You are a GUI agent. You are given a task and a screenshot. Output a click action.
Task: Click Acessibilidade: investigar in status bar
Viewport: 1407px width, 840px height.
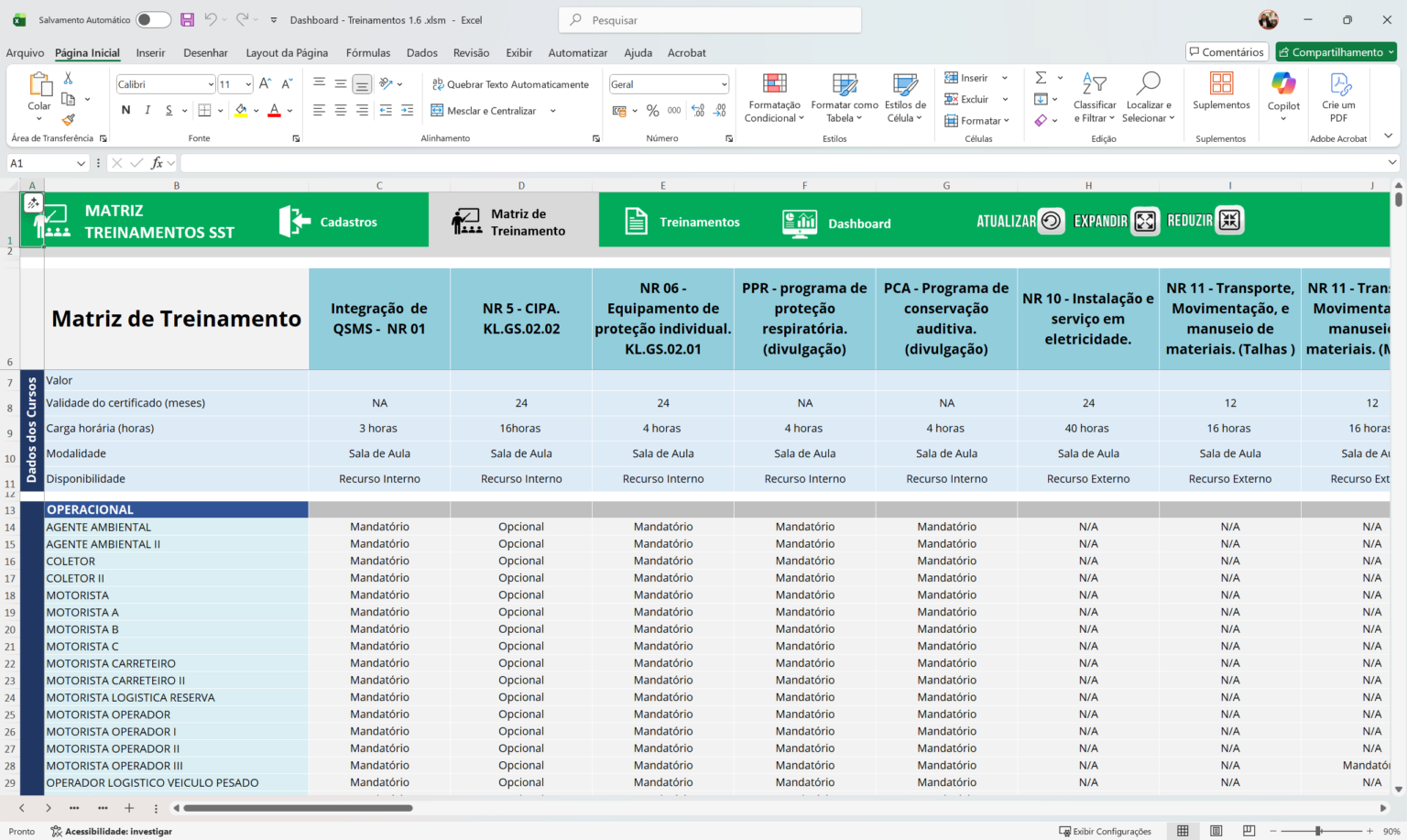point(111,831)
